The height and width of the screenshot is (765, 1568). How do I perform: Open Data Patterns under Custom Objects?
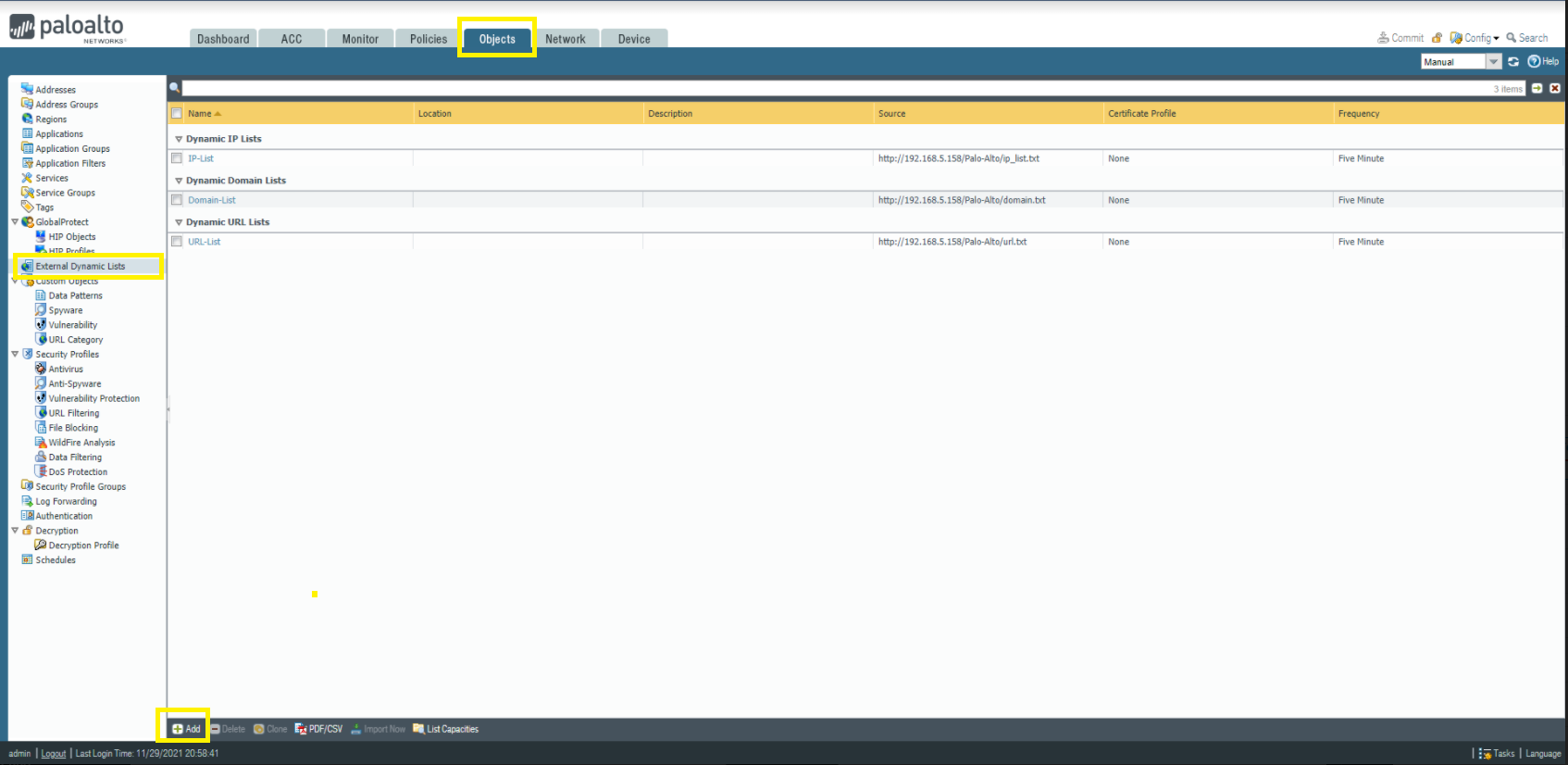click(75, 296)
